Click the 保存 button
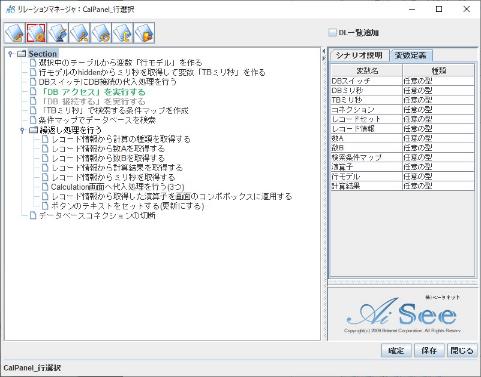 pyautogui.click(x=429, y=351)
